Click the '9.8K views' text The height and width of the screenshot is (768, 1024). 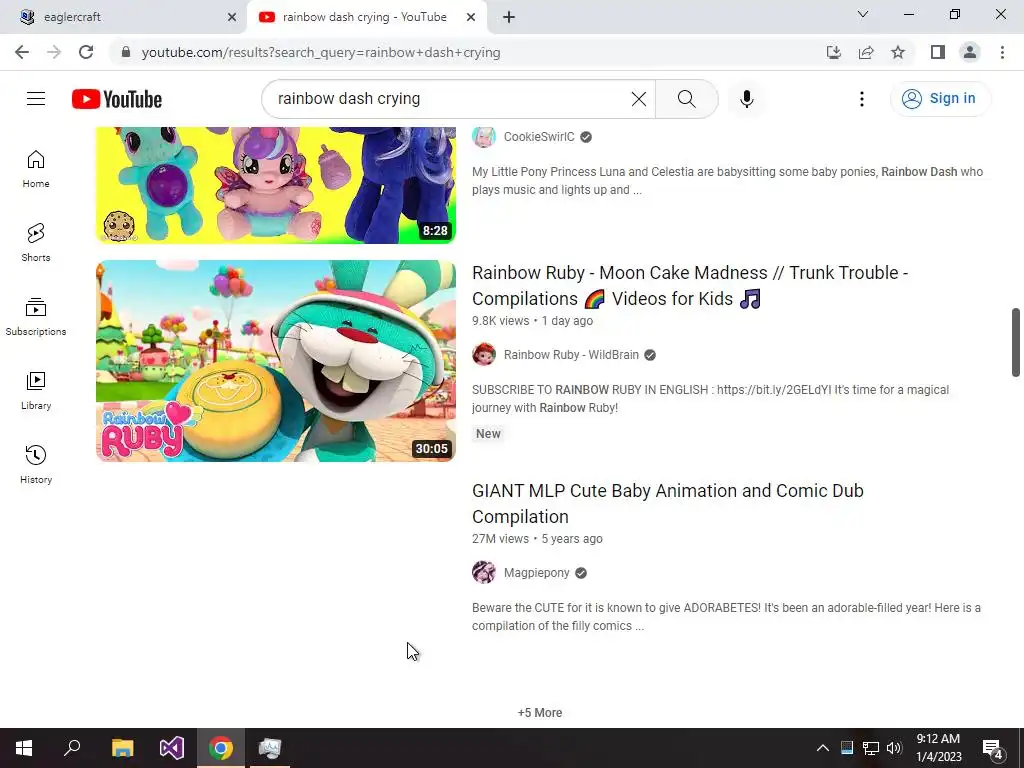(500, 321)
